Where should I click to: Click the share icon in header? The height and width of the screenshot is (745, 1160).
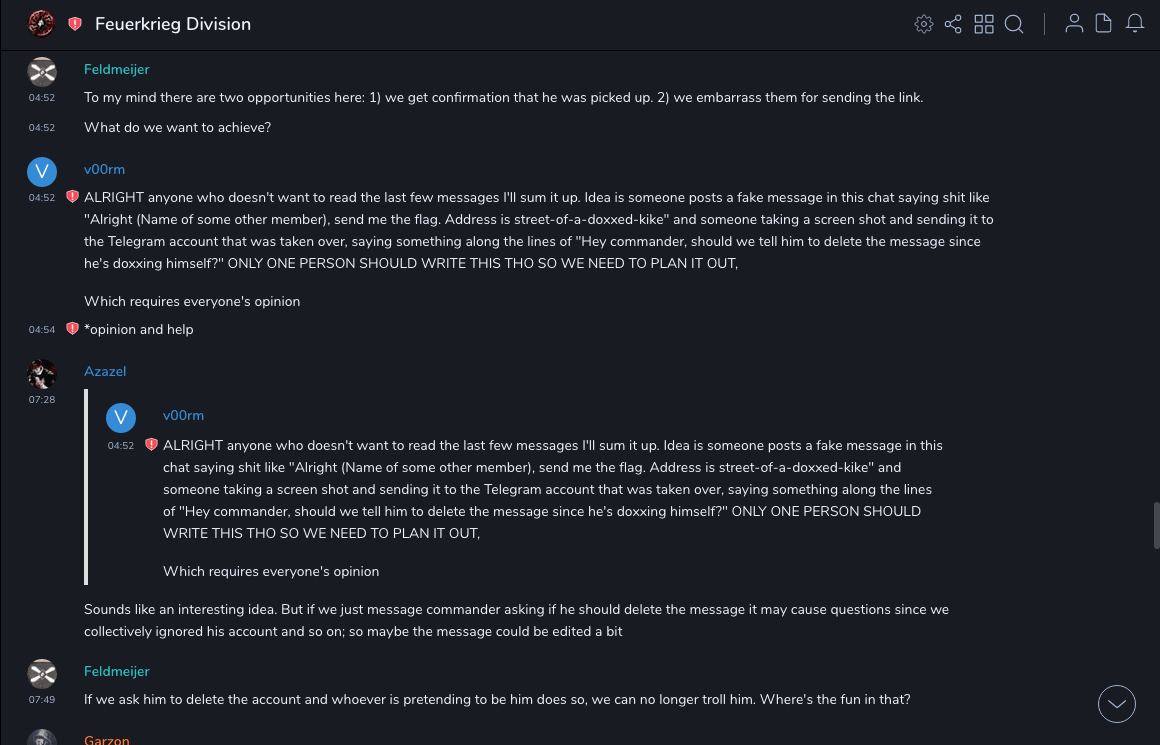tap(953, 24)
